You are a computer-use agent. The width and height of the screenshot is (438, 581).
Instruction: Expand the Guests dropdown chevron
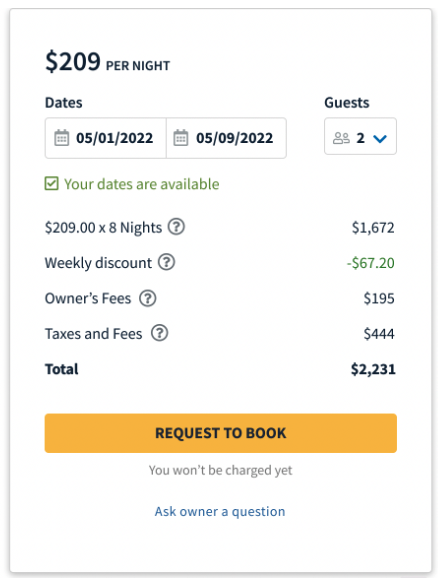coord(380,139)
